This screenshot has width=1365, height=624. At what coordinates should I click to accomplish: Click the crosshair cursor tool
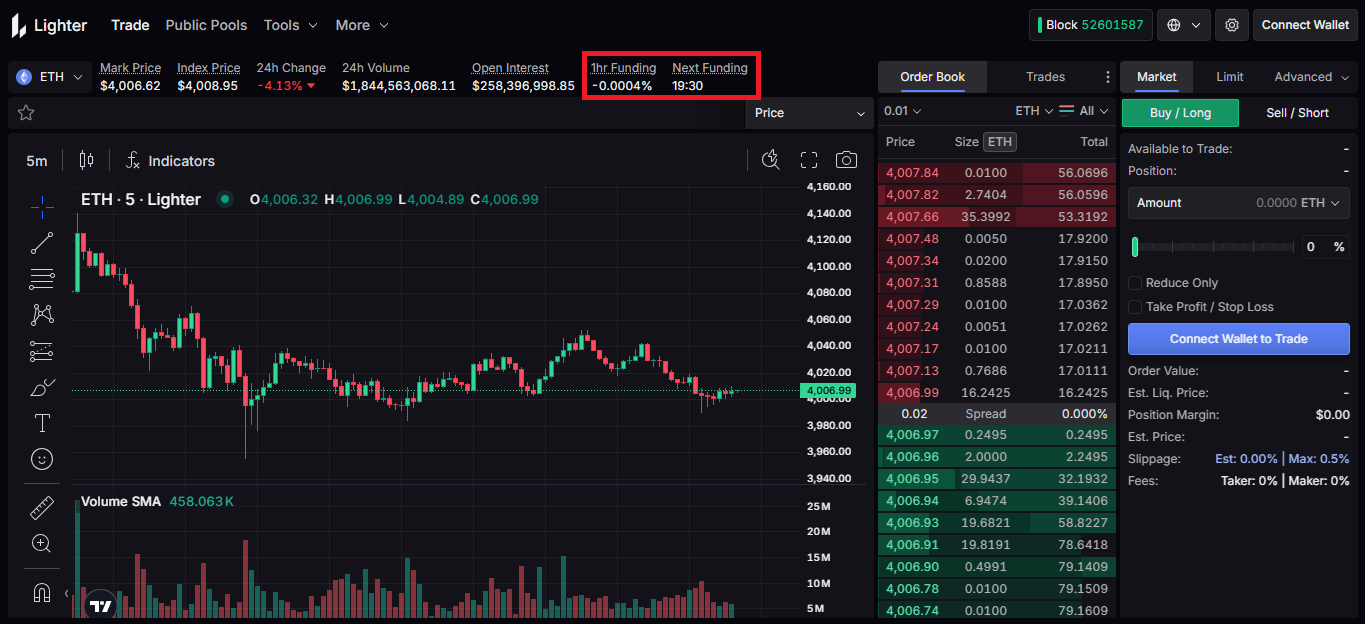coord(42,206)
